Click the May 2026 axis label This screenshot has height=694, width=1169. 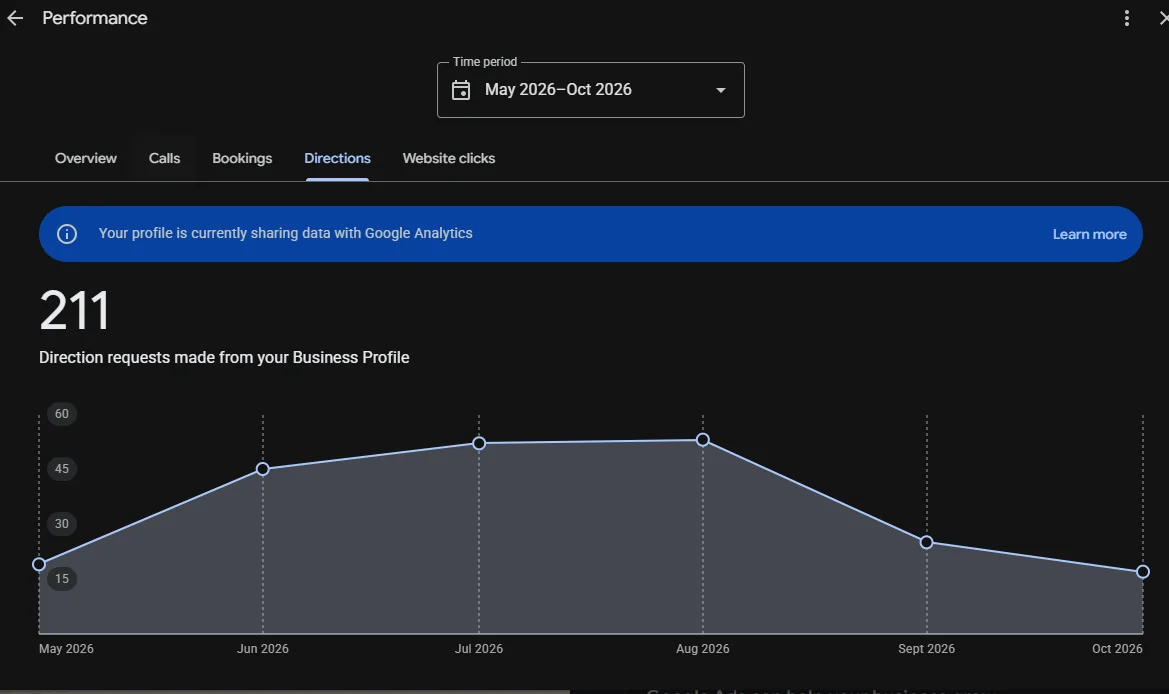coord(66,649)
